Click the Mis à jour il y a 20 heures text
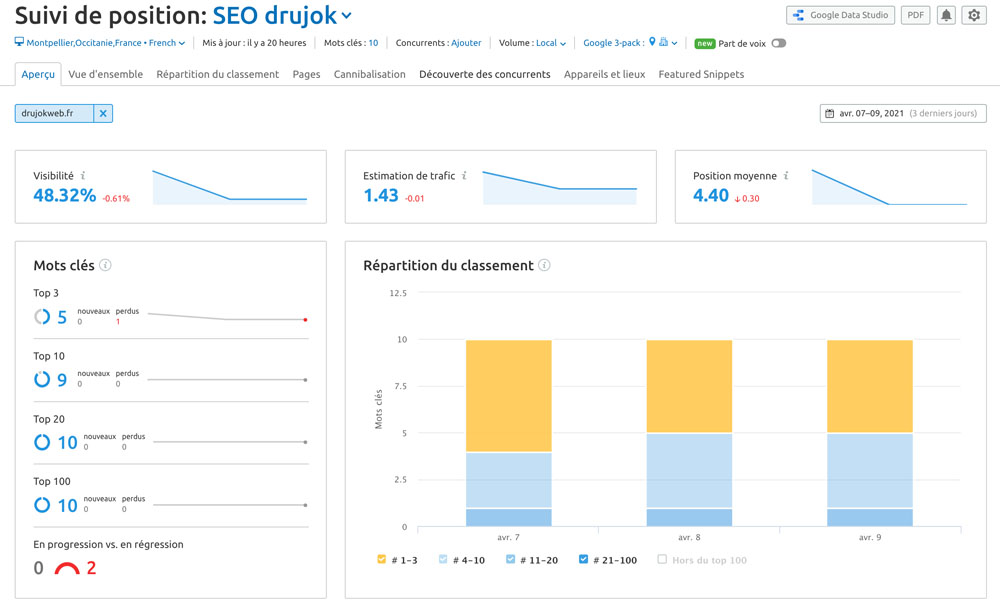This screenshot has height=611, width=1000. [x=254, y=43]
